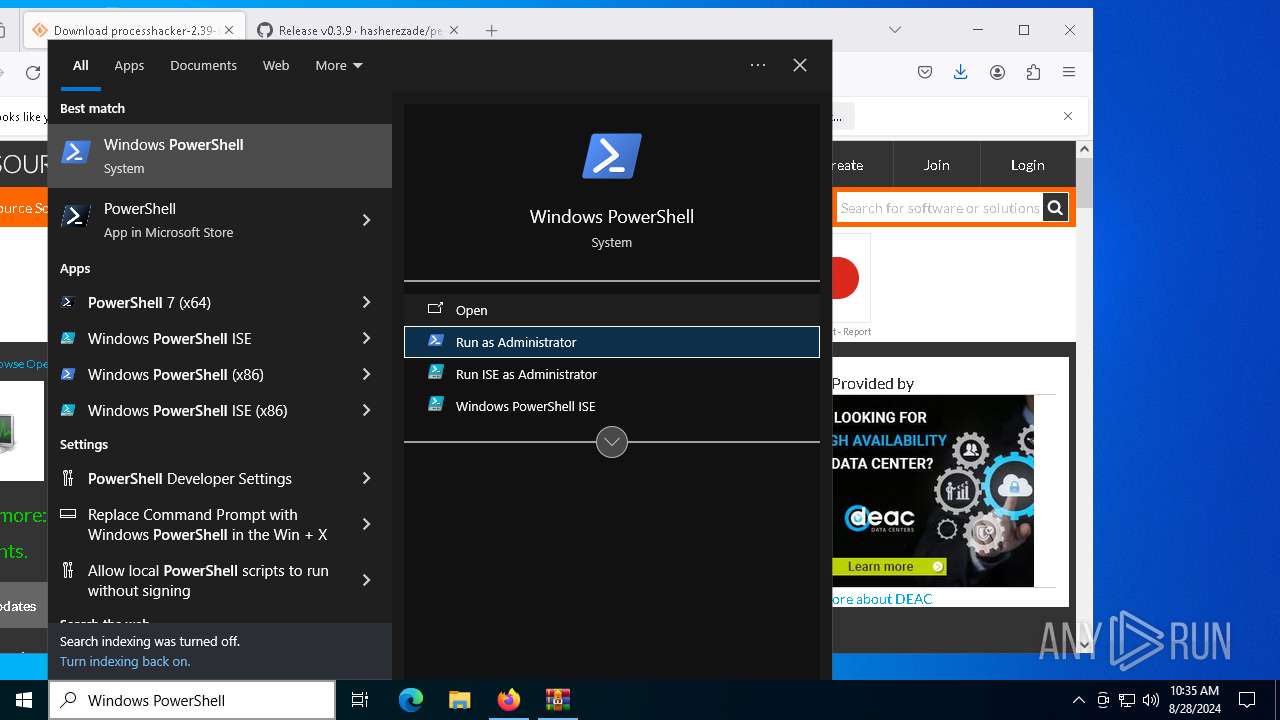Open Allow local PowerShell scripts setting
This screenshot has height=720, width=1280.
coord(204,580)
